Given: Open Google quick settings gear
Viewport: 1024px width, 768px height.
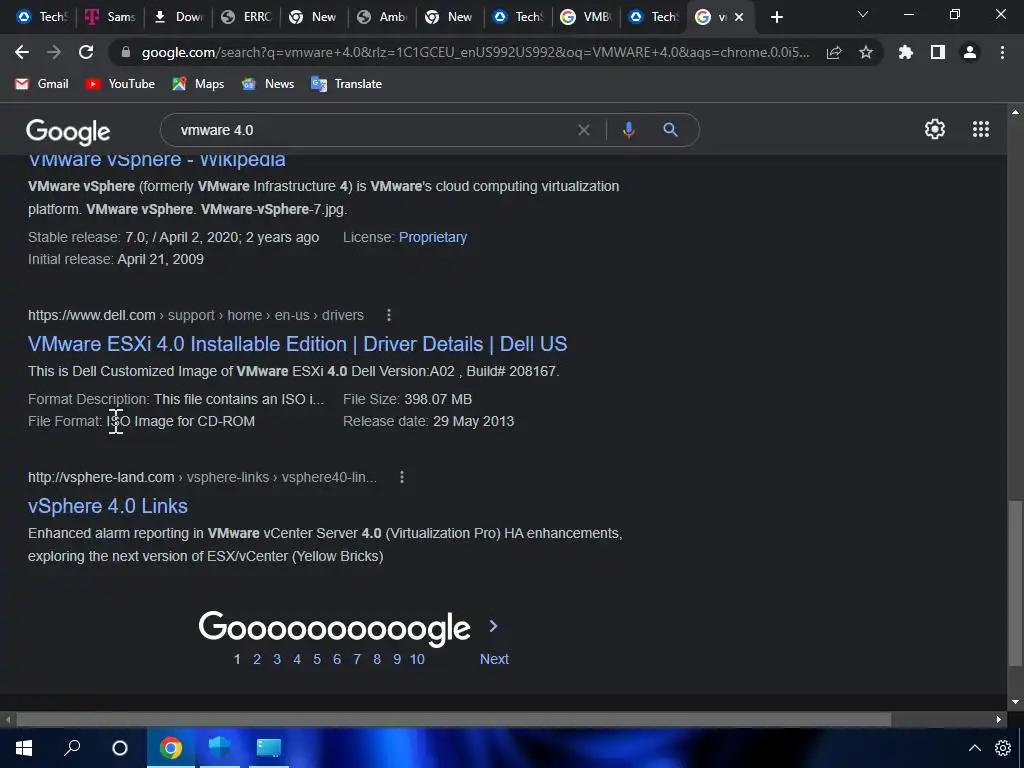Looking at the screenshot, I should click(935, 129).
